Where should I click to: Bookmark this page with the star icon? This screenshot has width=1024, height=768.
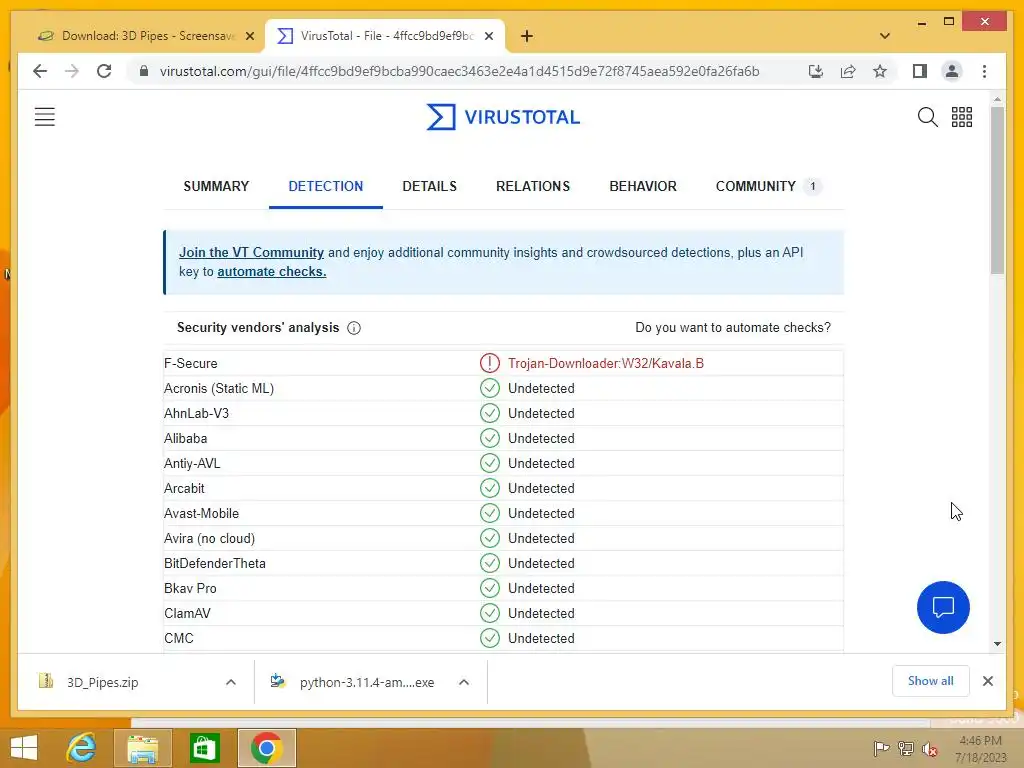pyautogui.click(x=880, y=71)
